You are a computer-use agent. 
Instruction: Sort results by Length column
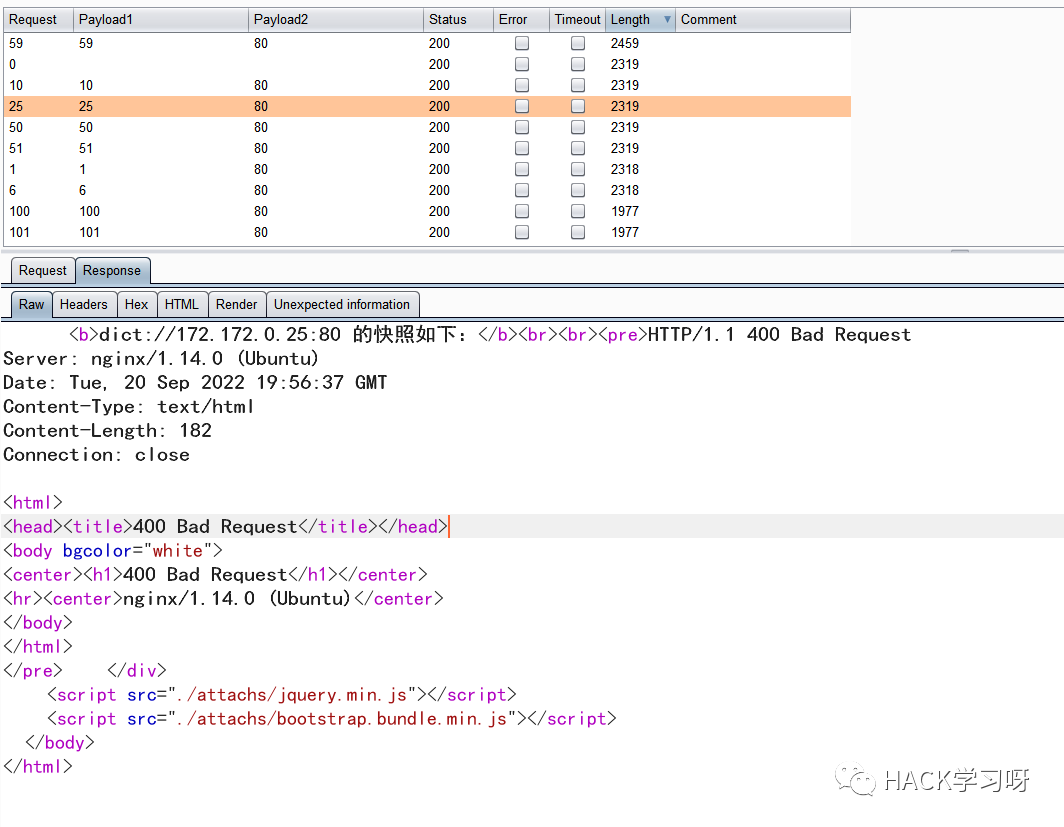[x=640, y=20]
